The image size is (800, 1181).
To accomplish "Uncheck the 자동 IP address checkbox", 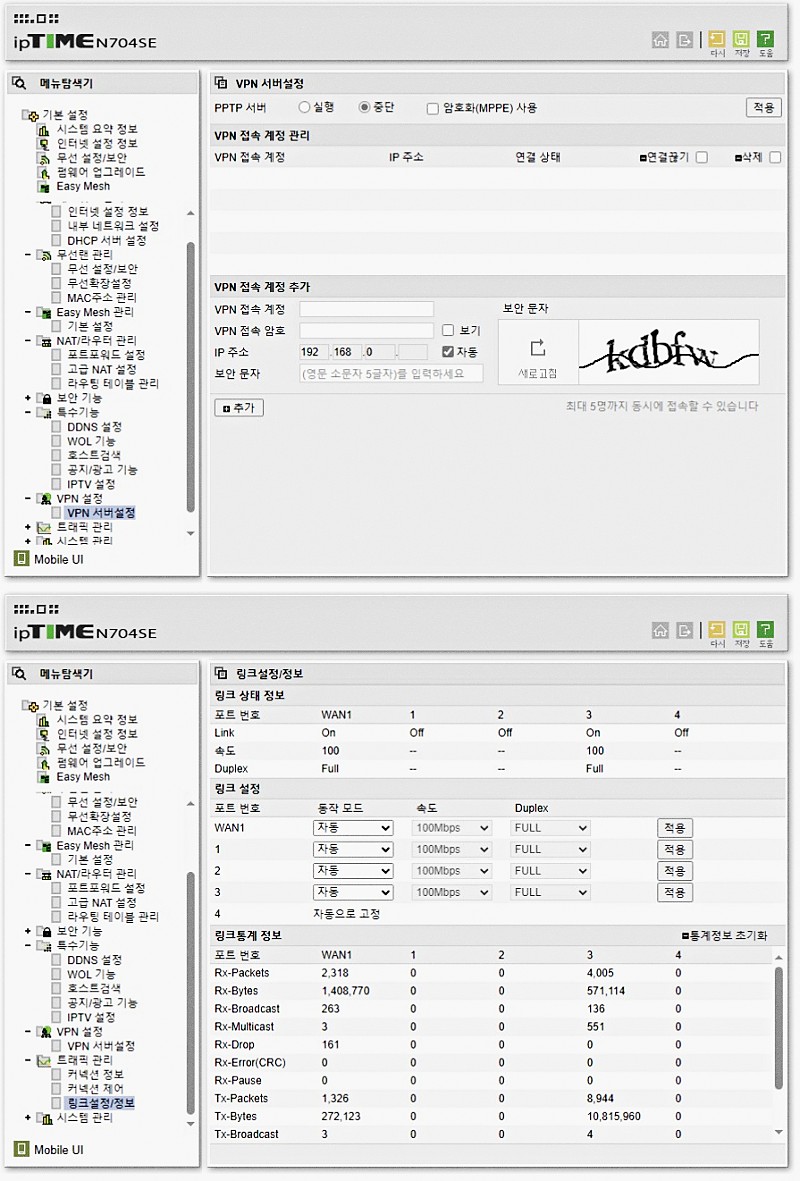I will click(x=448, y=352).
